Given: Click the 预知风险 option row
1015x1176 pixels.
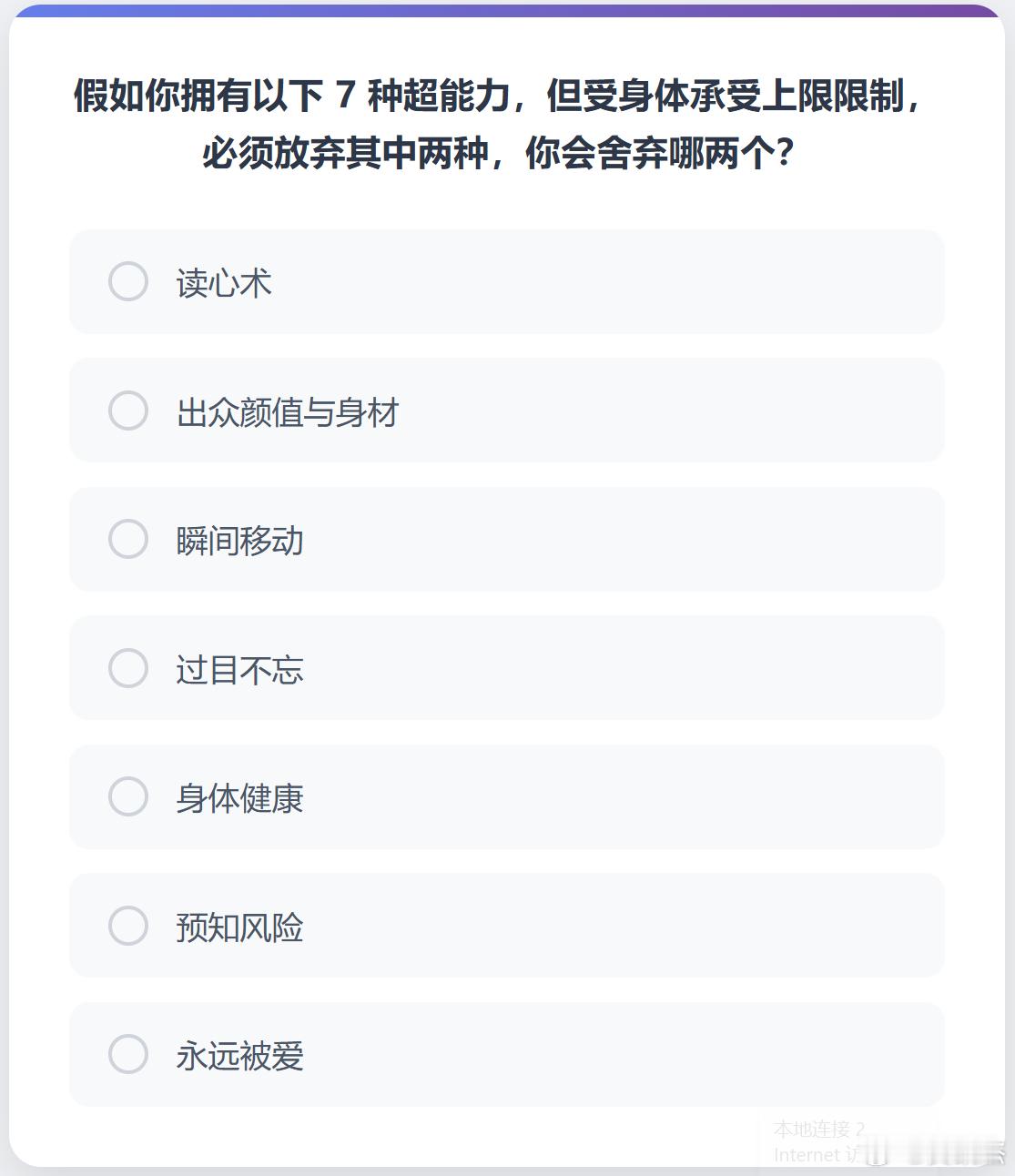Looking at the screenshot, I should pos(506,927).
